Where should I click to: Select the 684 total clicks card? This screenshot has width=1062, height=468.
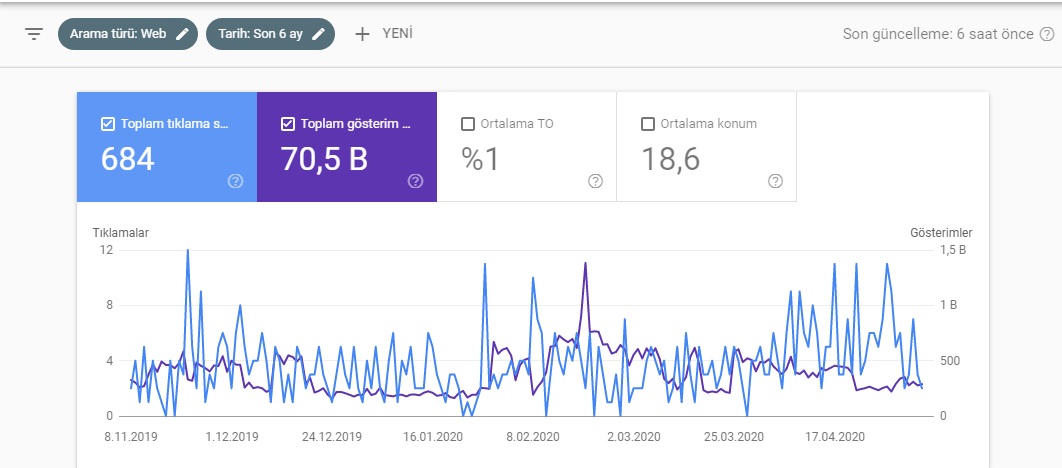click(167, 147)
